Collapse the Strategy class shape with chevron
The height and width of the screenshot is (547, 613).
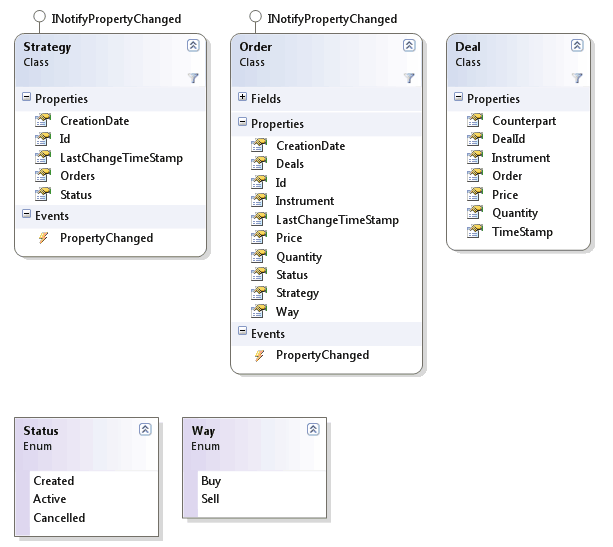pyautogui.click(x=193, y=45)
